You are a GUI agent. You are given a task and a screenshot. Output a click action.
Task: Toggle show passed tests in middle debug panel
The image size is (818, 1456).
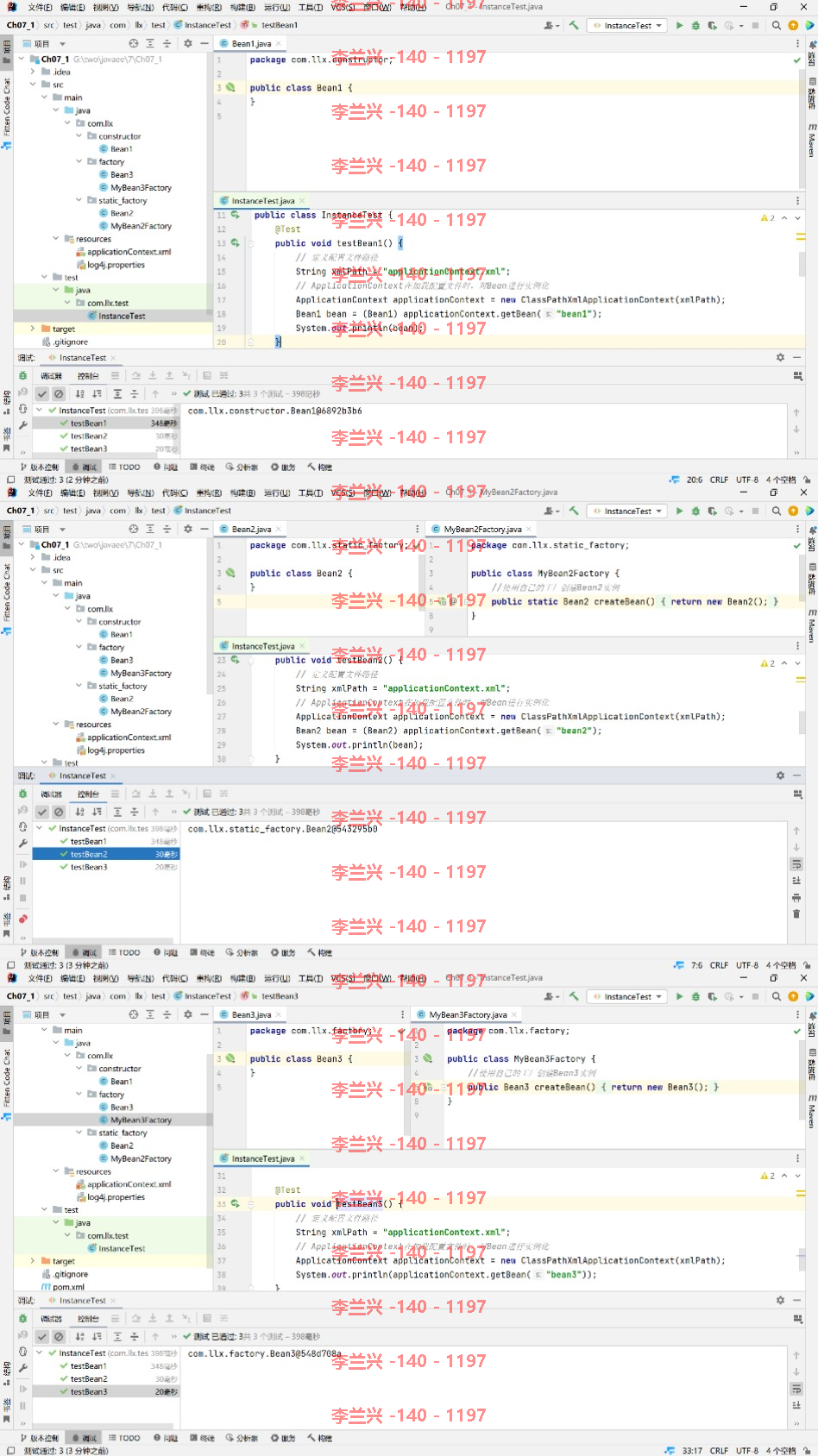41,812
